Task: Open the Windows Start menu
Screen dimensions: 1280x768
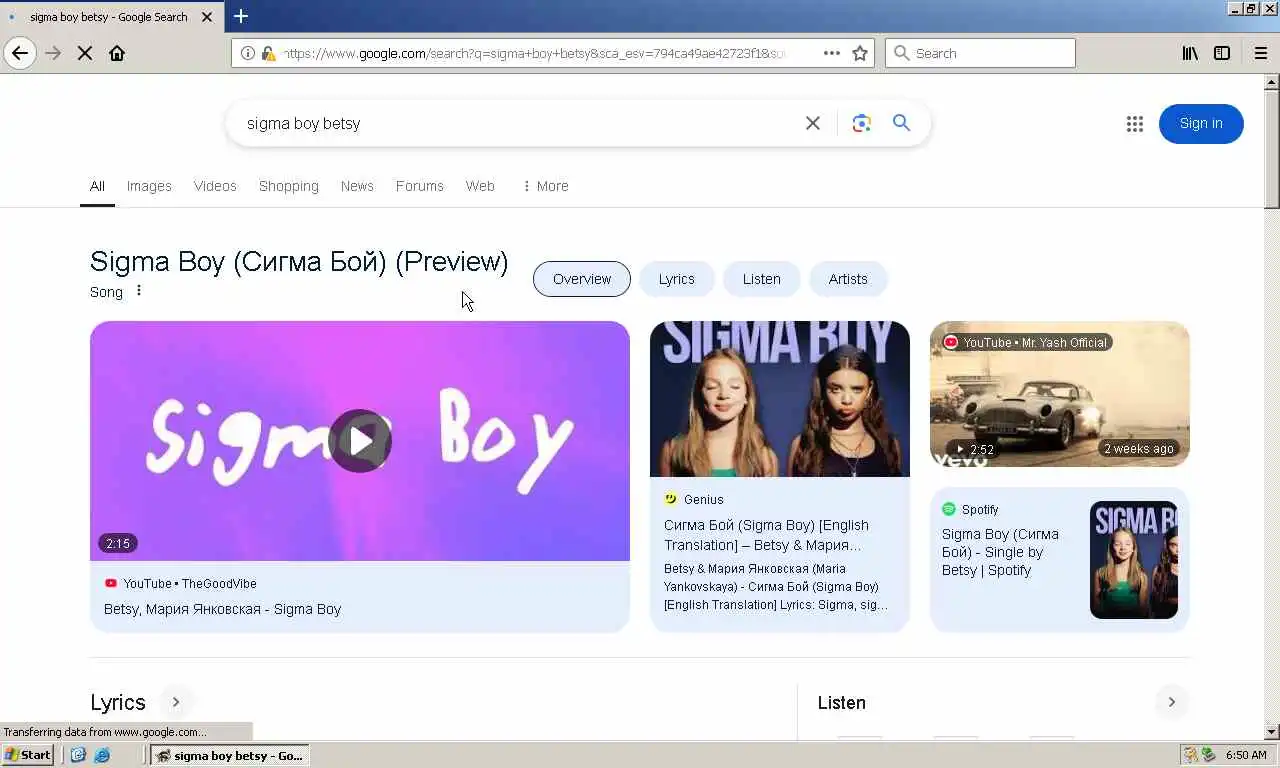Action: 28,755
